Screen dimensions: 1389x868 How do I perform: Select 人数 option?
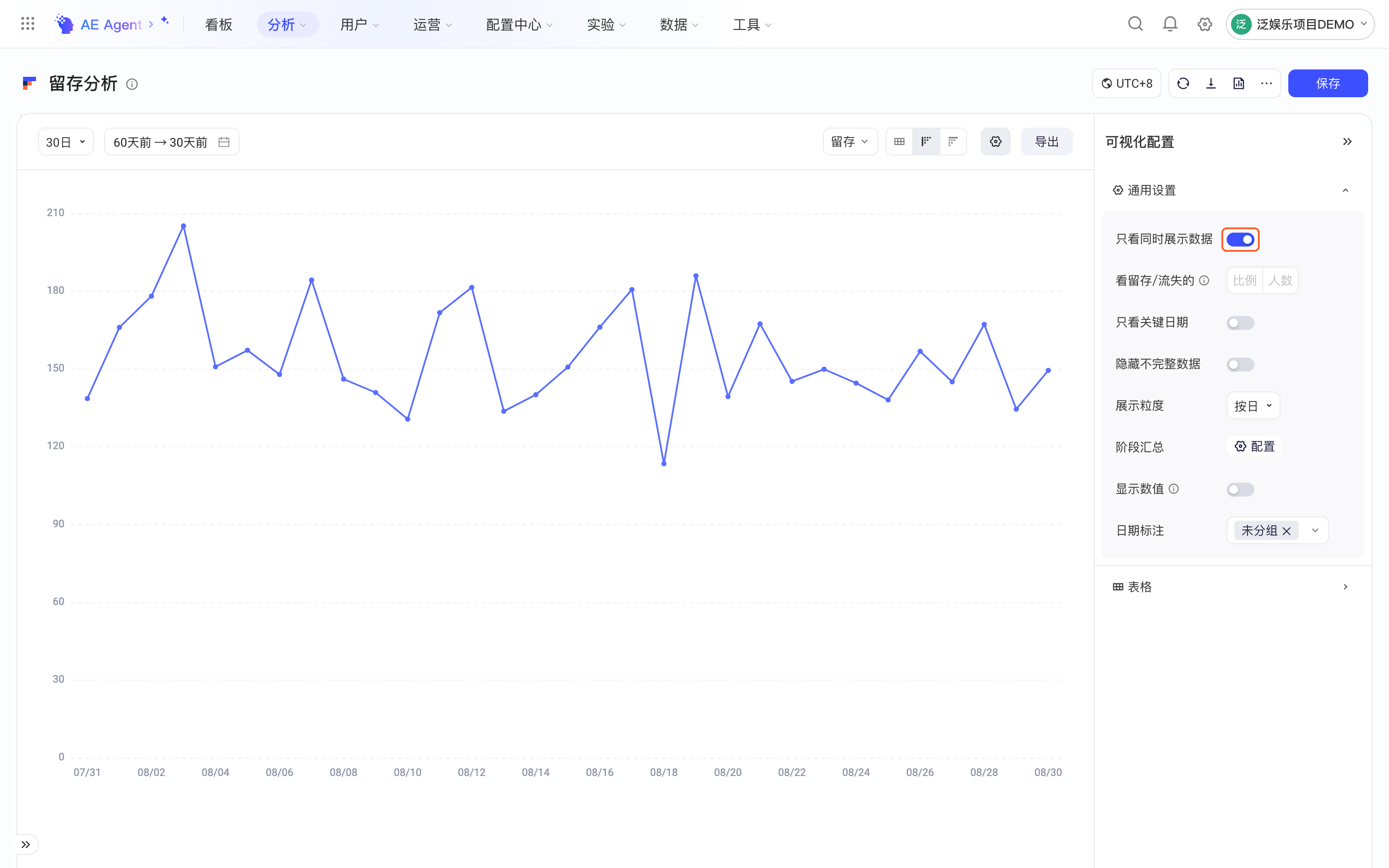point(1280,281)
